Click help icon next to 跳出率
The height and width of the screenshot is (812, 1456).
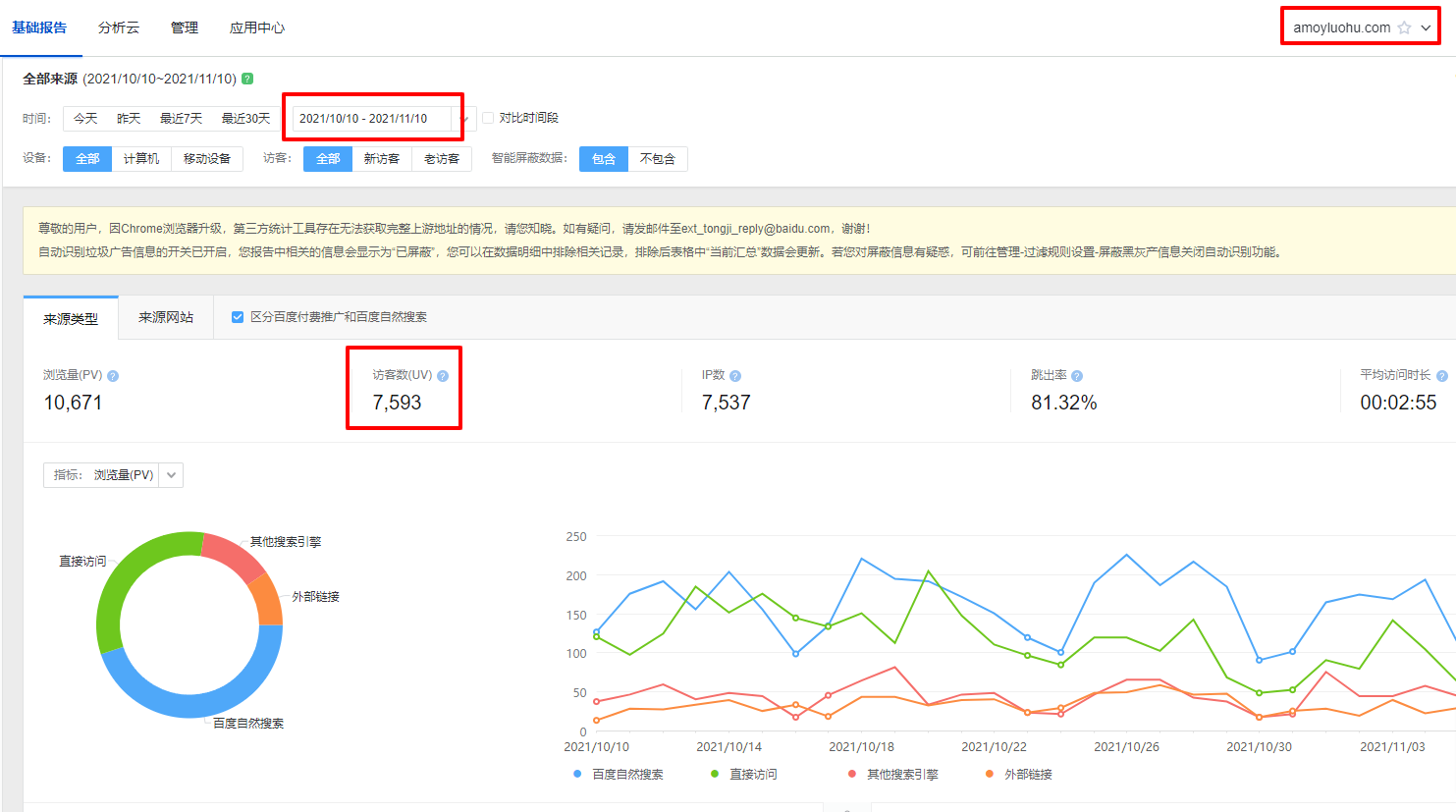(x=1077, y=376)
